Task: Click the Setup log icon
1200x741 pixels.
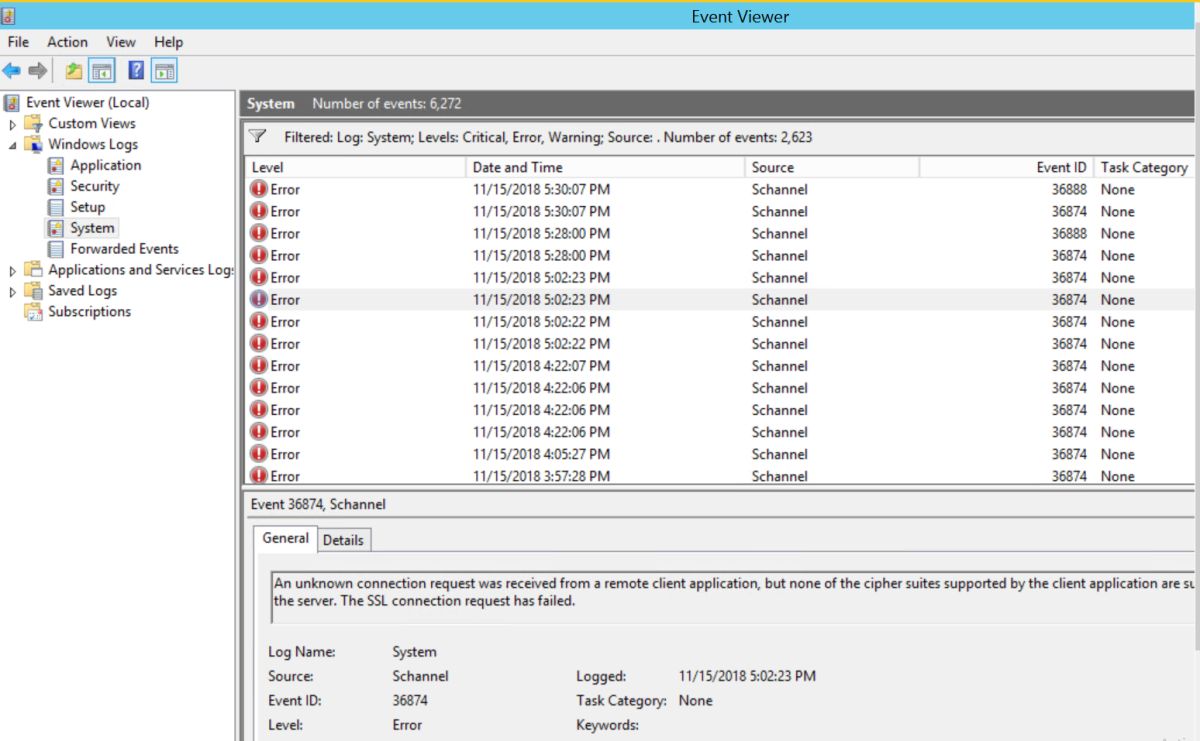Action: [56, 208]
